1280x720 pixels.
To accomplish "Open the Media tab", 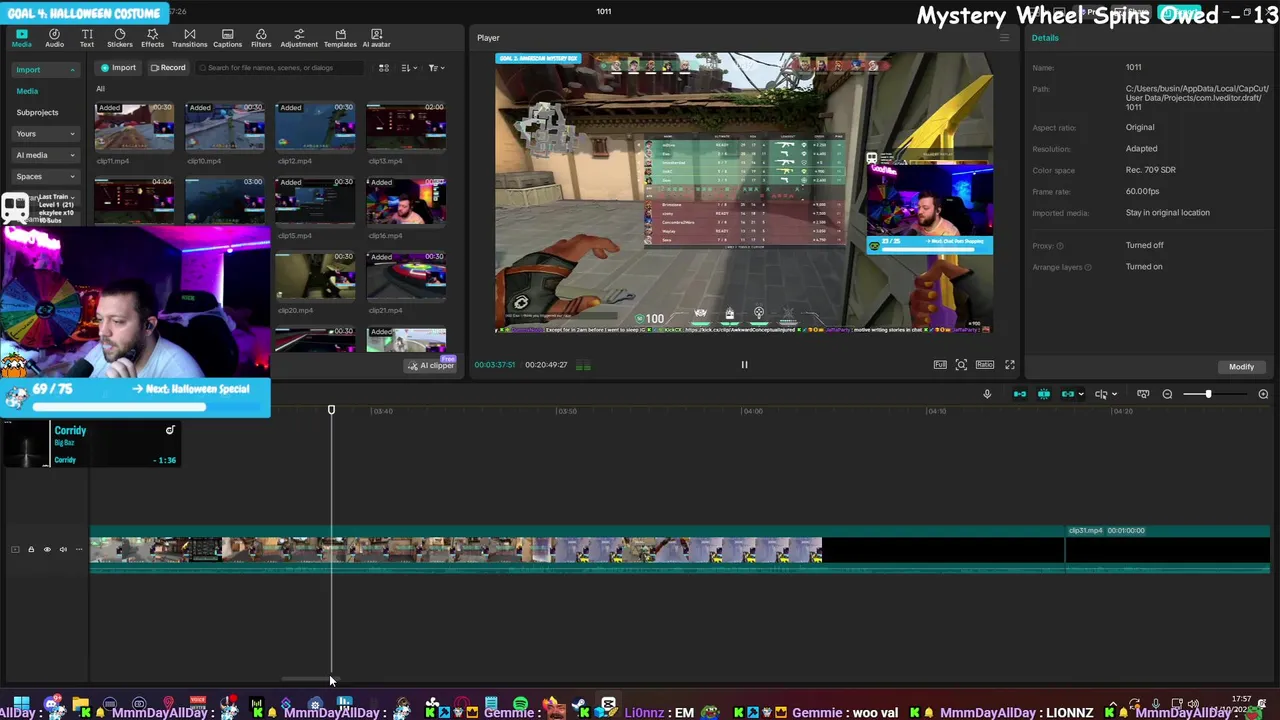I will click(x=21, y=38).
